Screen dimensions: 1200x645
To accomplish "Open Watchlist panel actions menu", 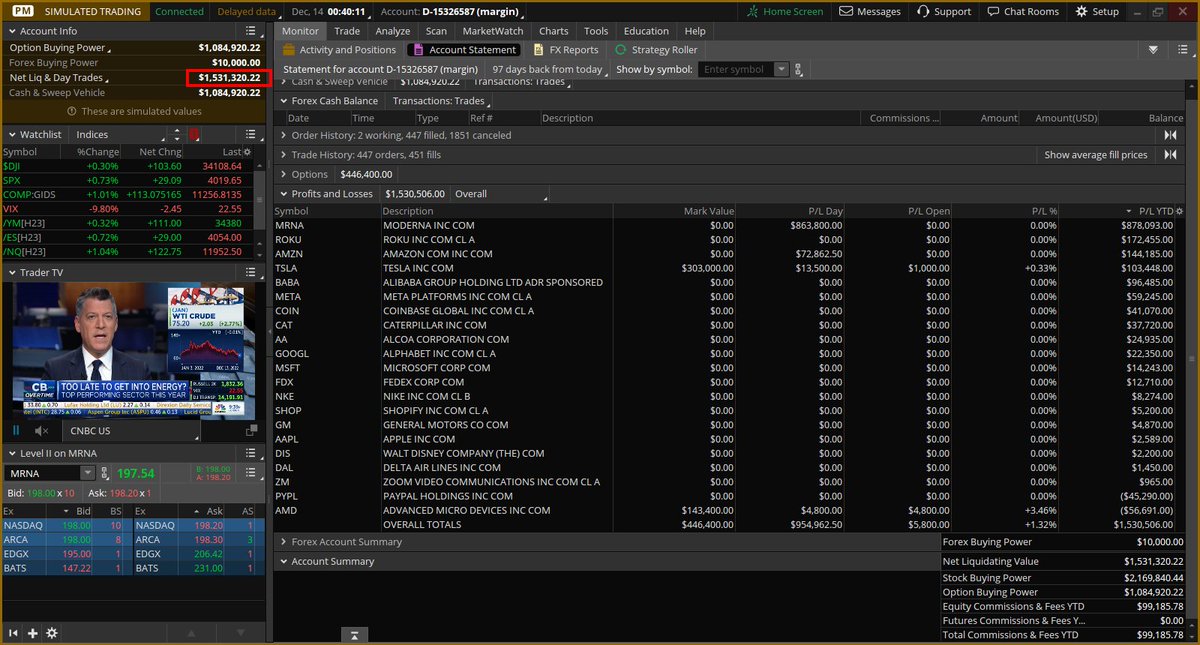I will (251, 134).
